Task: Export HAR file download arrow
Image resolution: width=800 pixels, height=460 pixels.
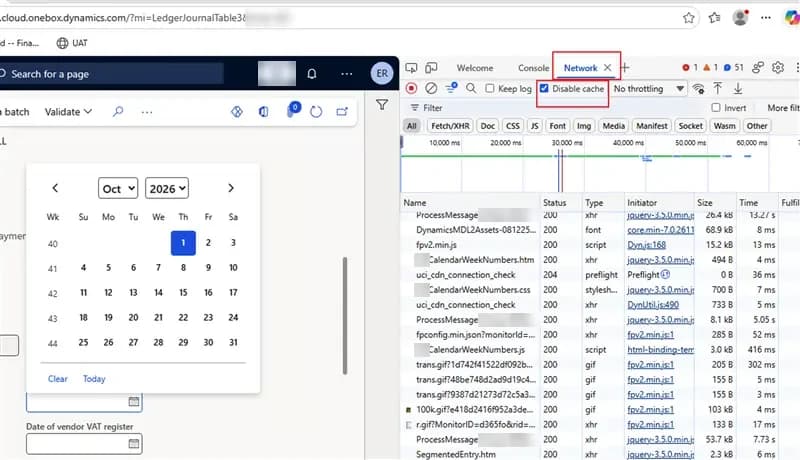Action: (x=738, y=89)
